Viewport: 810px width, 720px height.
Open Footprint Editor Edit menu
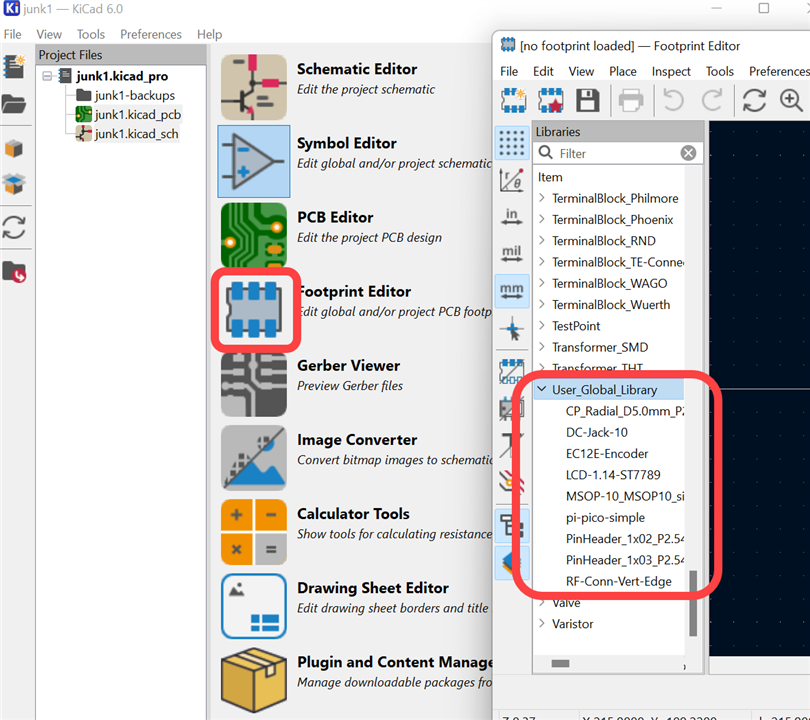[x=543, y=71]
